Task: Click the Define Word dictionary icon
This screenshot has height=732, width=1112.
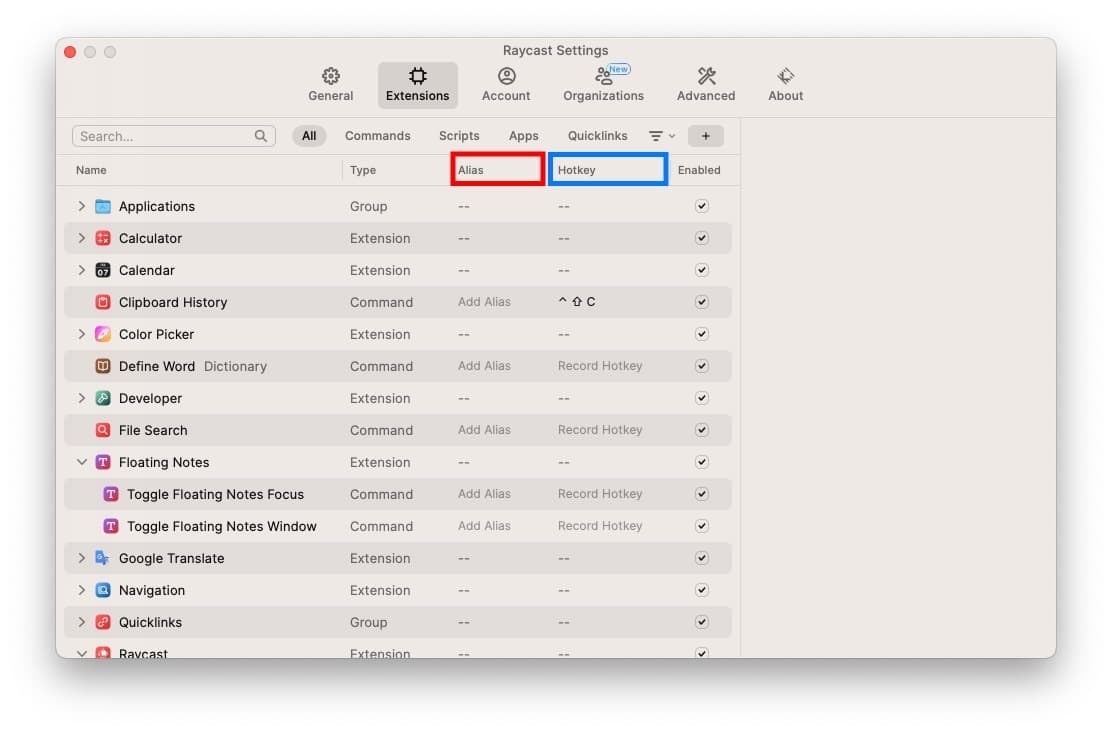Action: [x=103, y=366]
